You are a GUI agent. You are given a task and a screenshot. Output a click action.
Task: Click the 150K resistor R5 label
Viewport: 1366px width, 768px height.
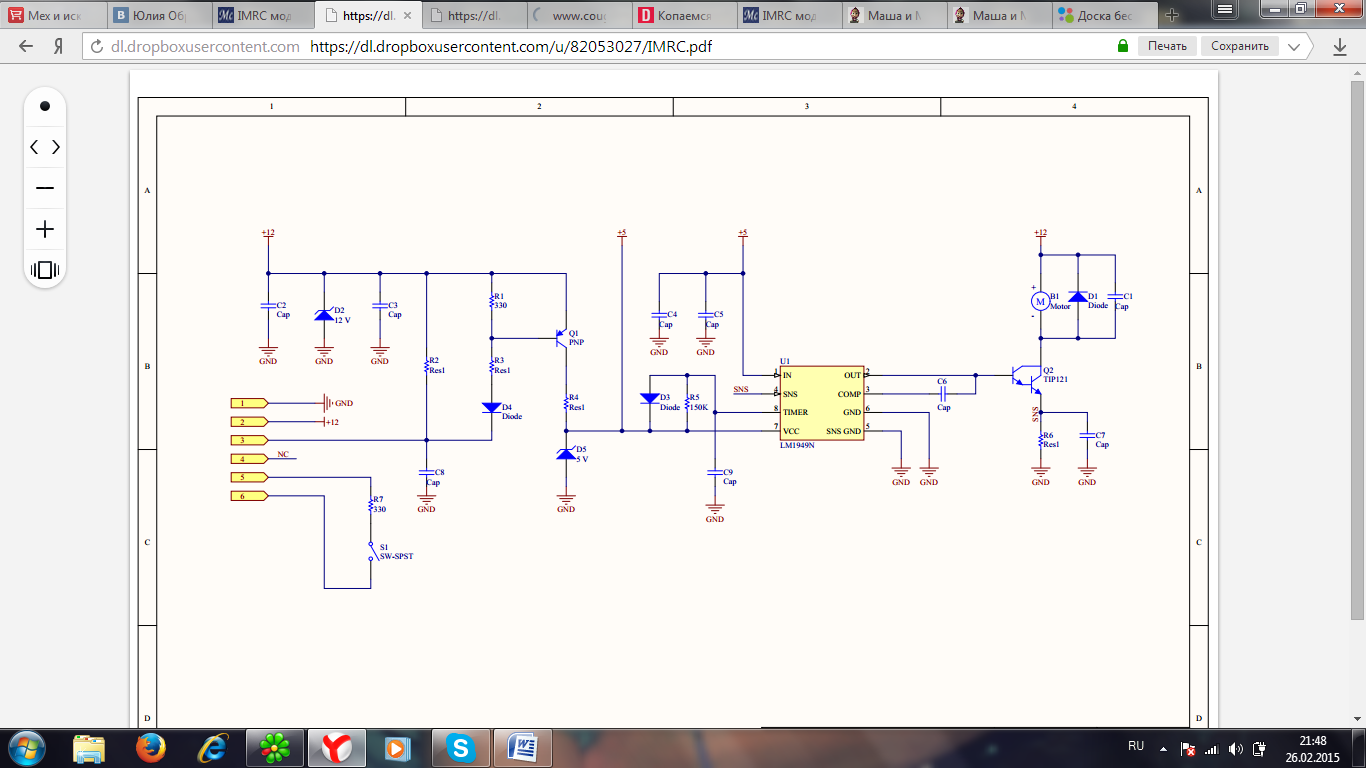point(699,407)
